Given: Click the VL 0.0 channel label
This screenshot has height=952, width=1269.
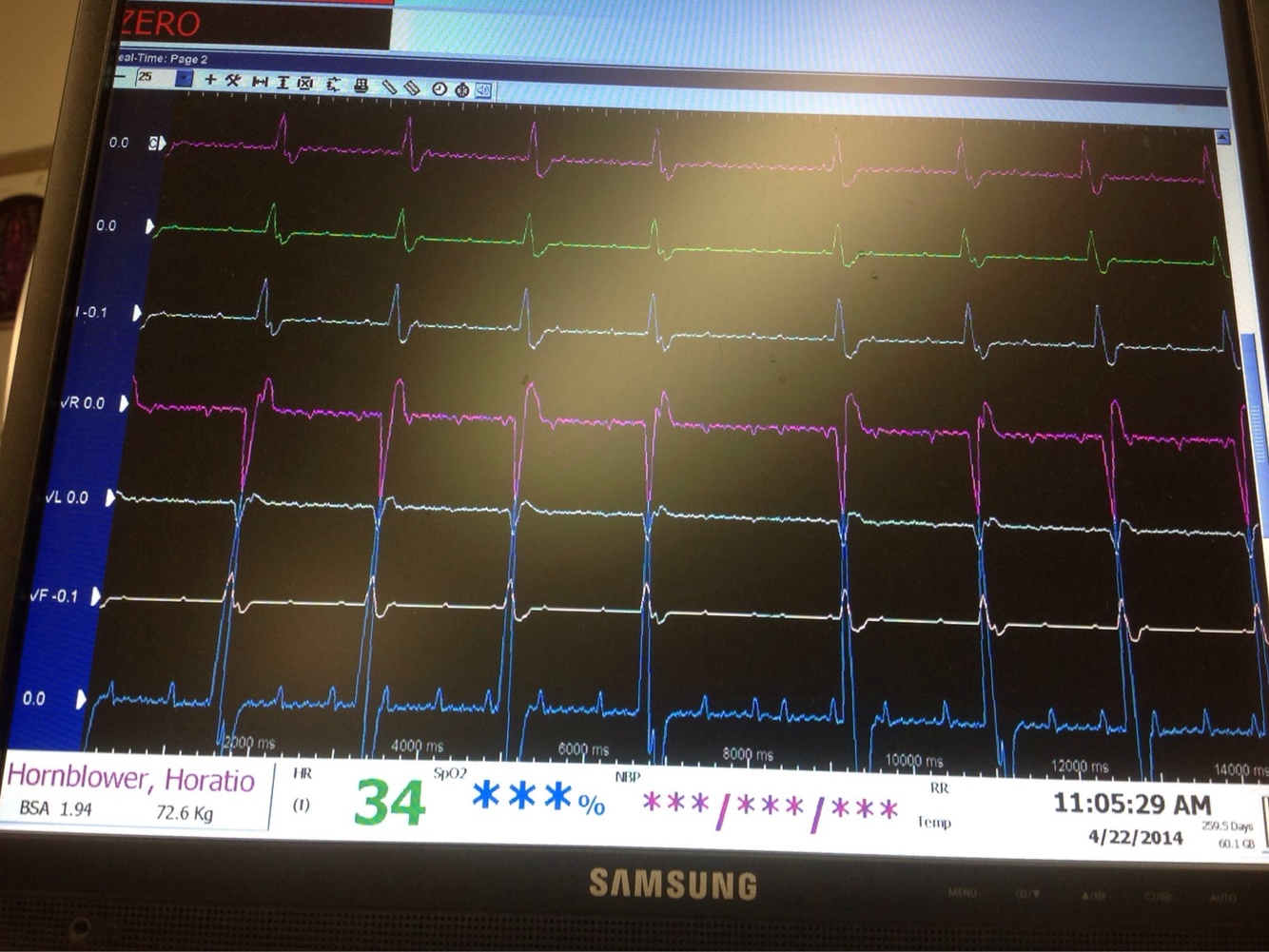Looking at the screenshot, I should (67, 497).
